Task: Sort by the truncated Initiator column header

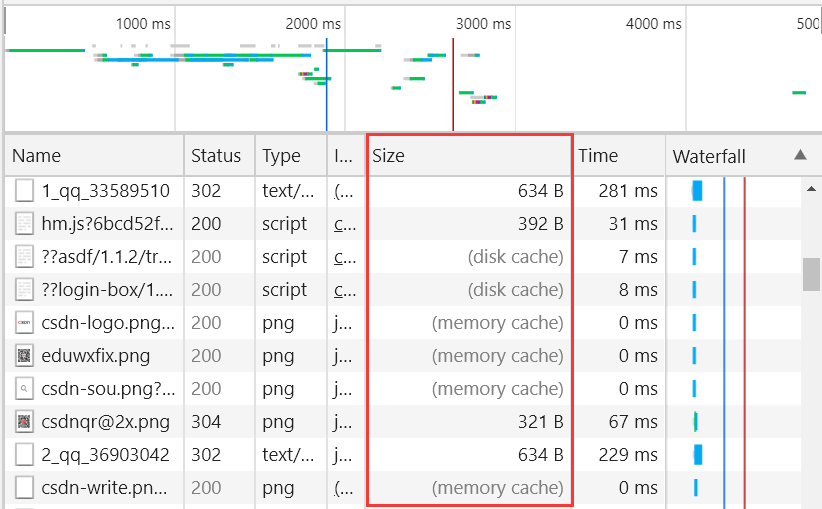Action: click(x=346, y=156)
